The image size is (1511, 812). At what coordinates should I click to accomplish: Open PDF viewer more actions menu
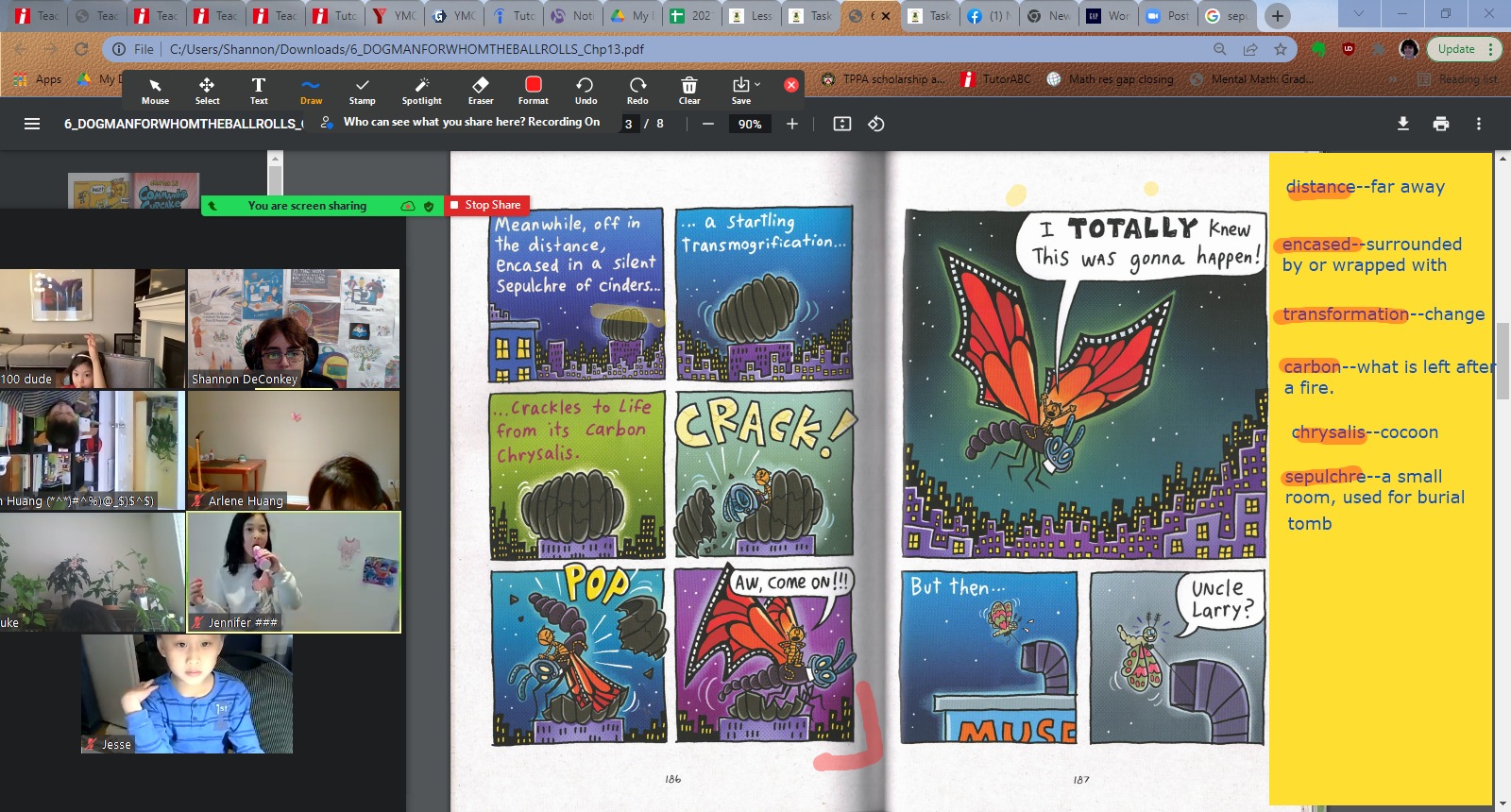pyautogui.click(x=1479, y=124)
